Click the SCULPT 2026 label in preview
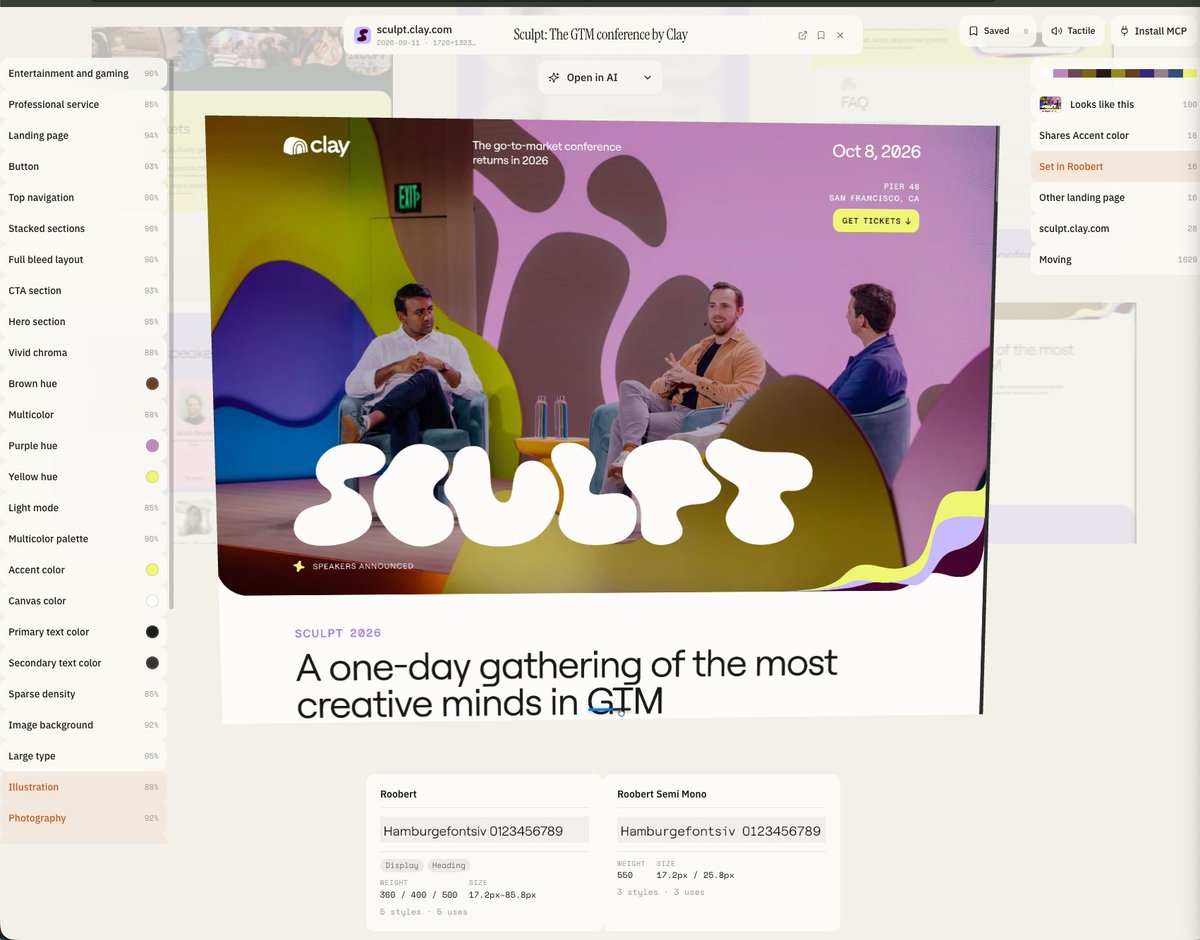This screenshot has width=1200, height=940. [x=338, y=633]
